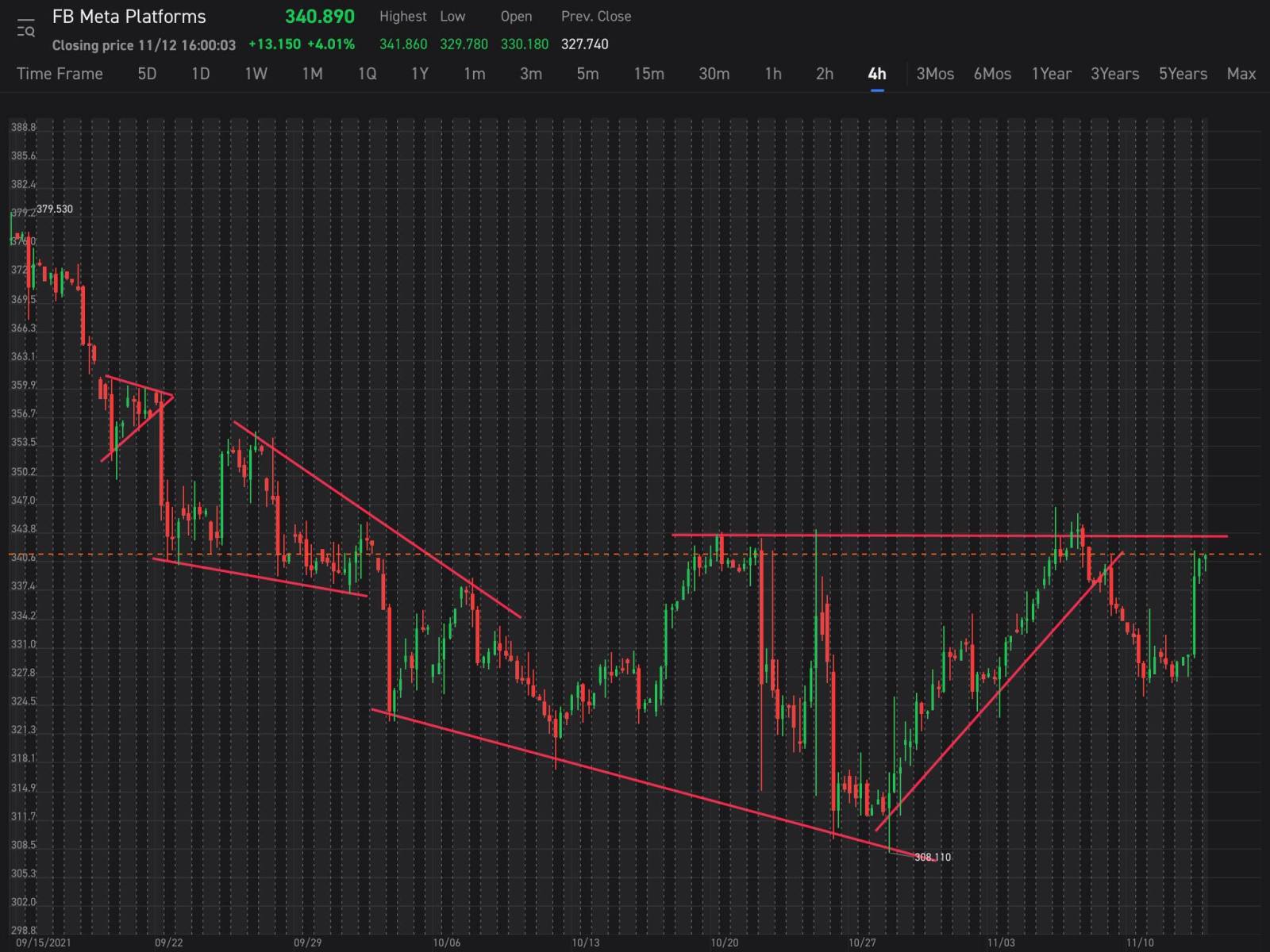Show the 1Year range
This screenshot has height=952, width=1270.
pos(1051,74)
